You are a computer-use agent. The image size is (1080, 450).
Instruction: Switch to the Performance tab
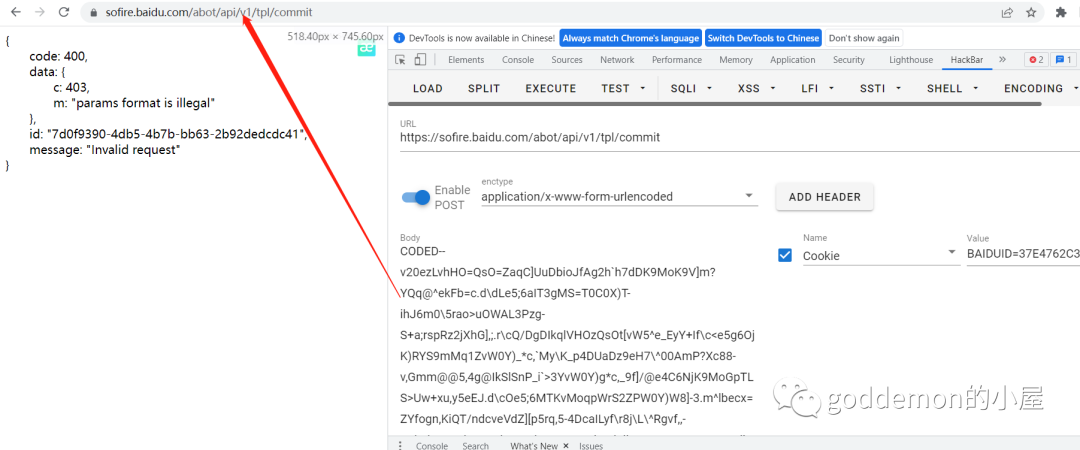pyautogui.click(x=676, y=60)
